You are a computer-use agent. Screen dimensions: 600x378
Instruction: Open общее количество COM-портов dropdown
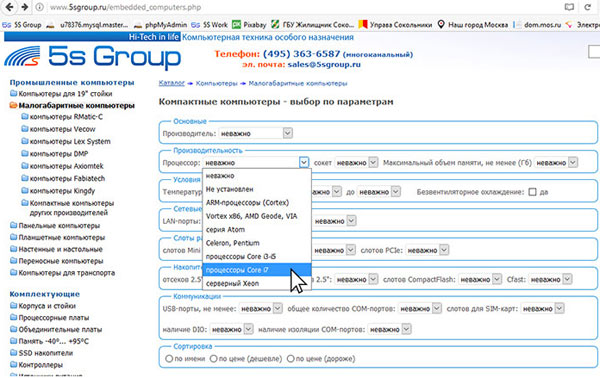(x=420, y=308)
